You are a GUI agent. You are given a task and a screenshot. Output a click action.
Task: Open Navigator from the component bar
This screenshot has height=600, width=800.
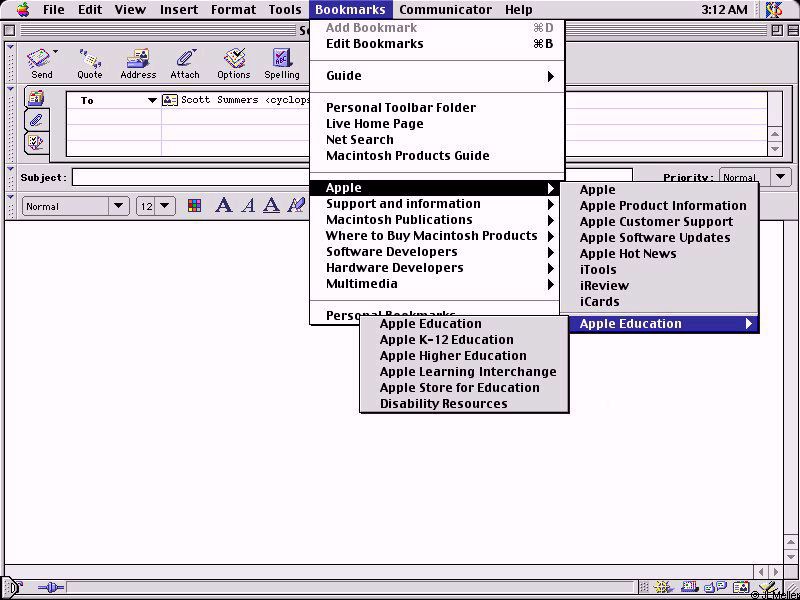pyautogui.click(x=662, y=588)
